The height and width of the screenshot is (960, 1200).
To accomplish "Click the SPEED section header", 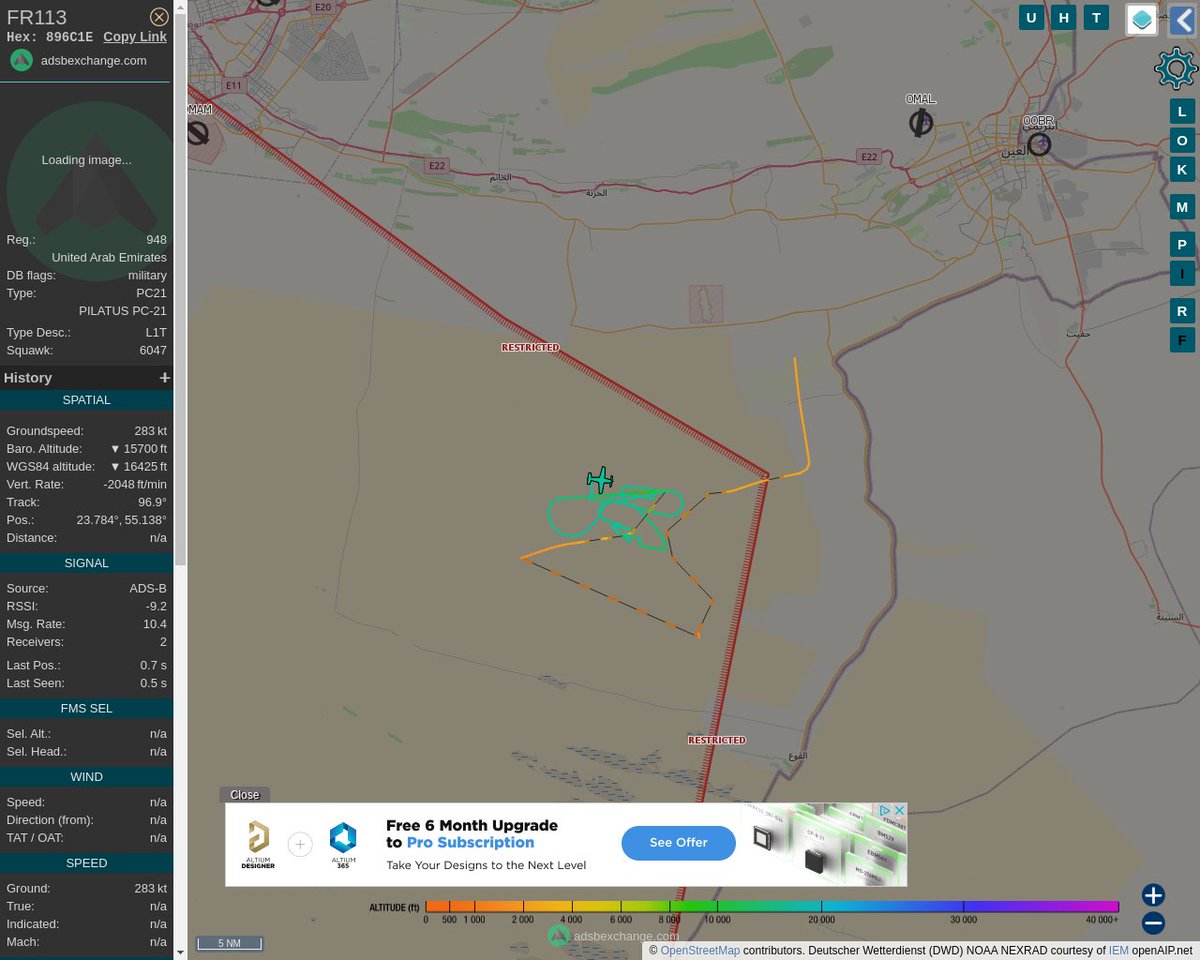I will click(x=86, y=863).
